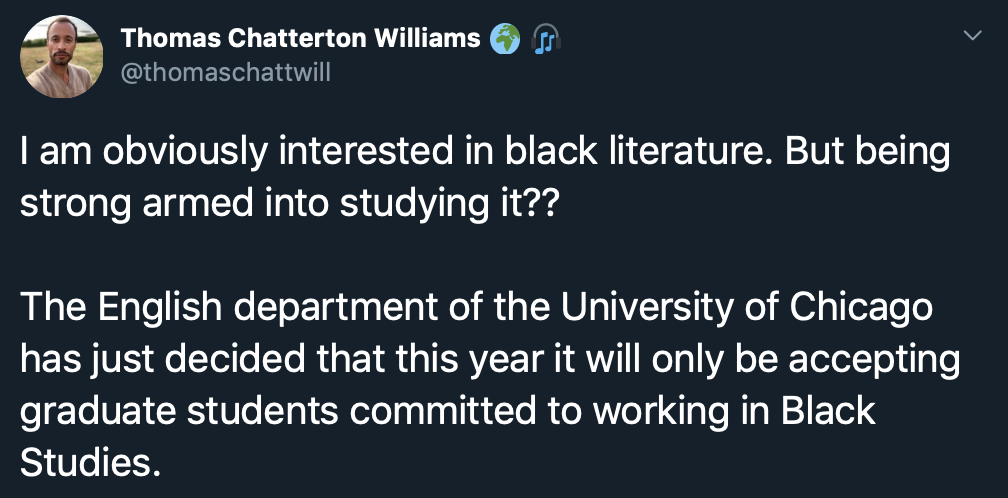Open the tweet options chevron menu

click(x=973, y=35)
